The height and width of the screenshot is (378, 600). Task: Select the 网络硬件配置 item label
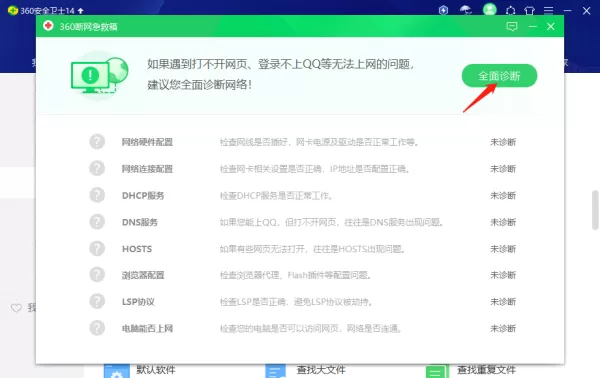[147, 142]
